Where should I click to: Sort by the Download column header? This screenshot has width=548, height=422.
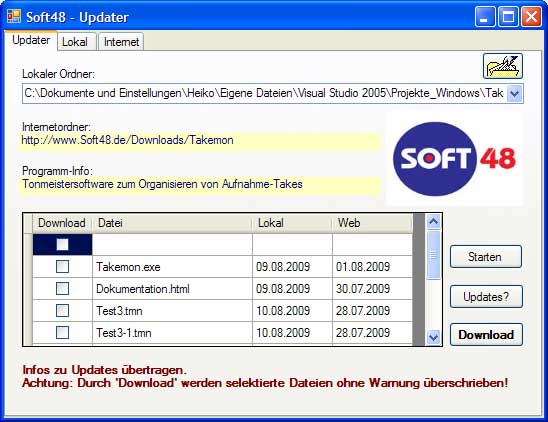[62, 223]
